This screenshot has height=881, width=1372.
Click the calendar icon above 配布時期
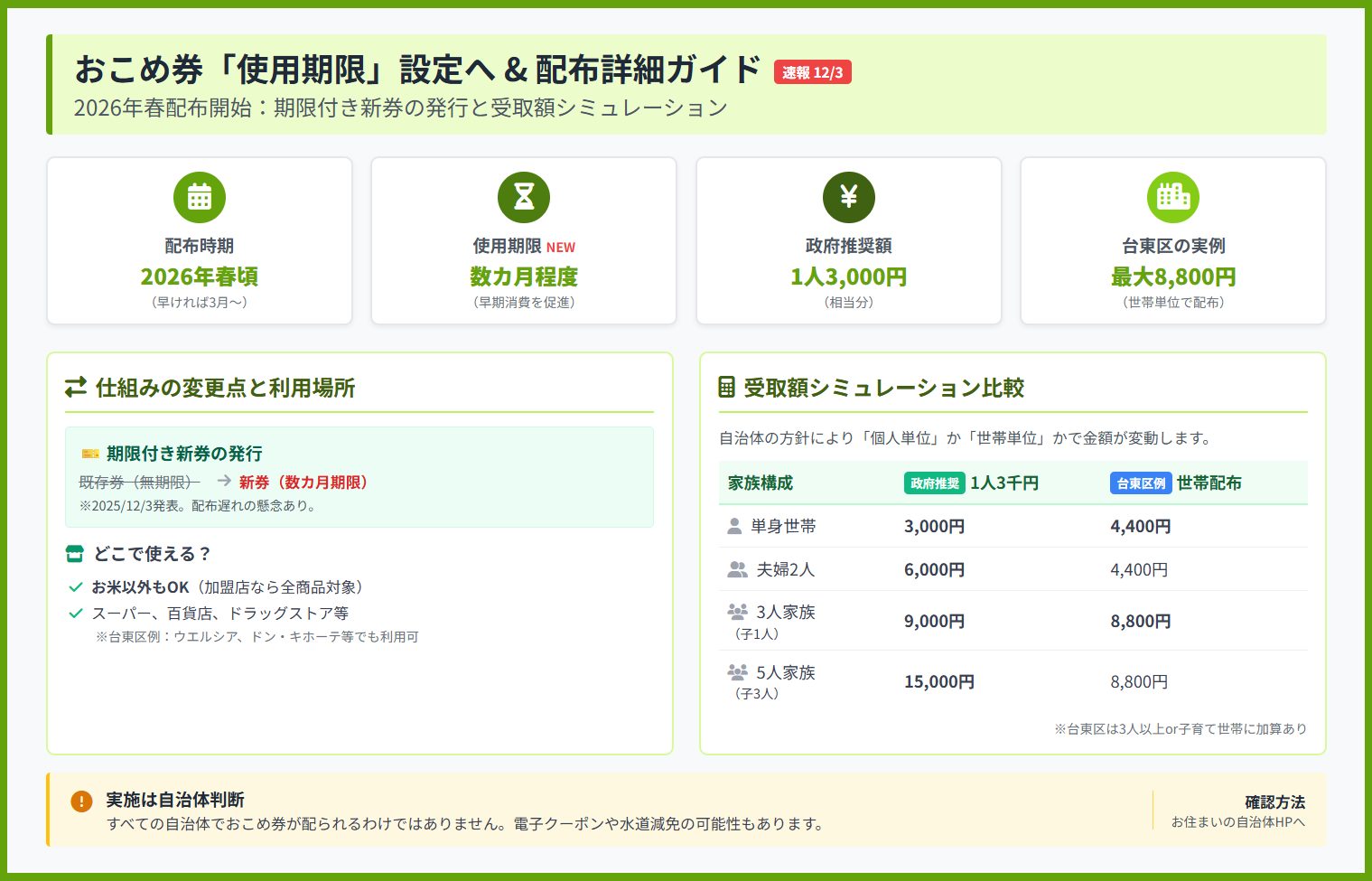click(x=200, y=197)
